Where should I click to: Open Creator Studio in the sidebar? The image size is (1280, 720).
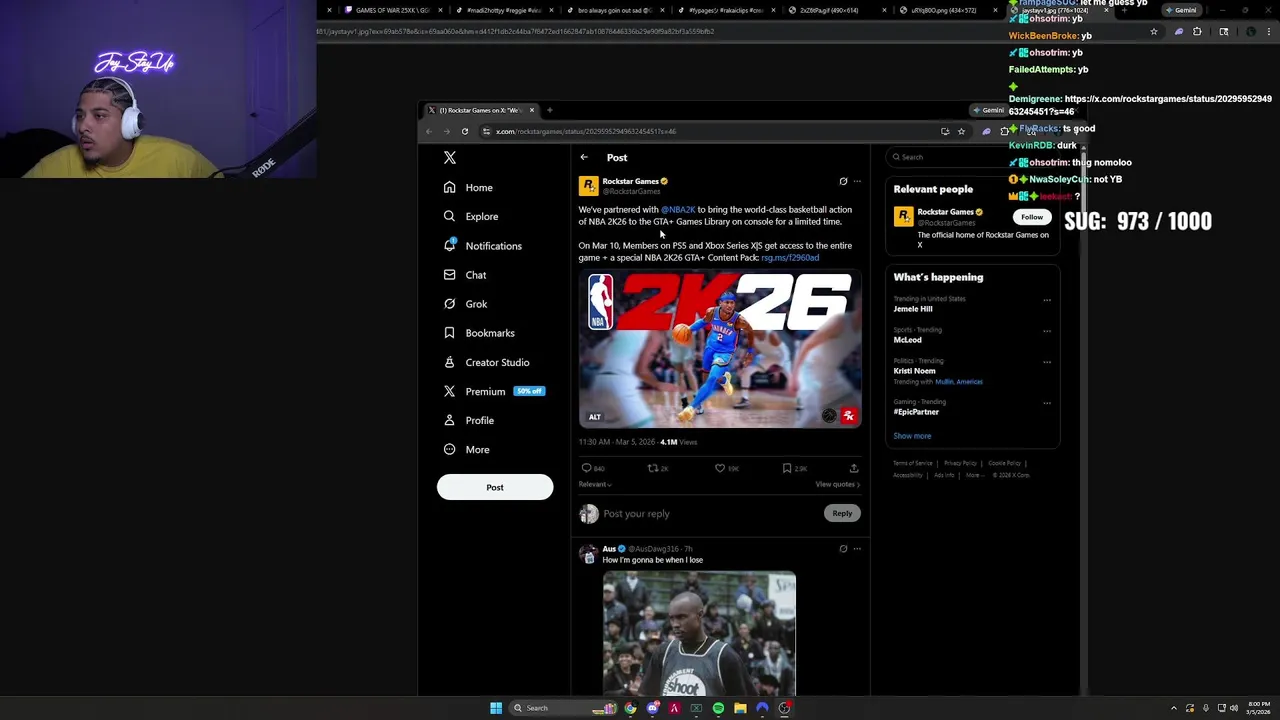tap(486, 362)
